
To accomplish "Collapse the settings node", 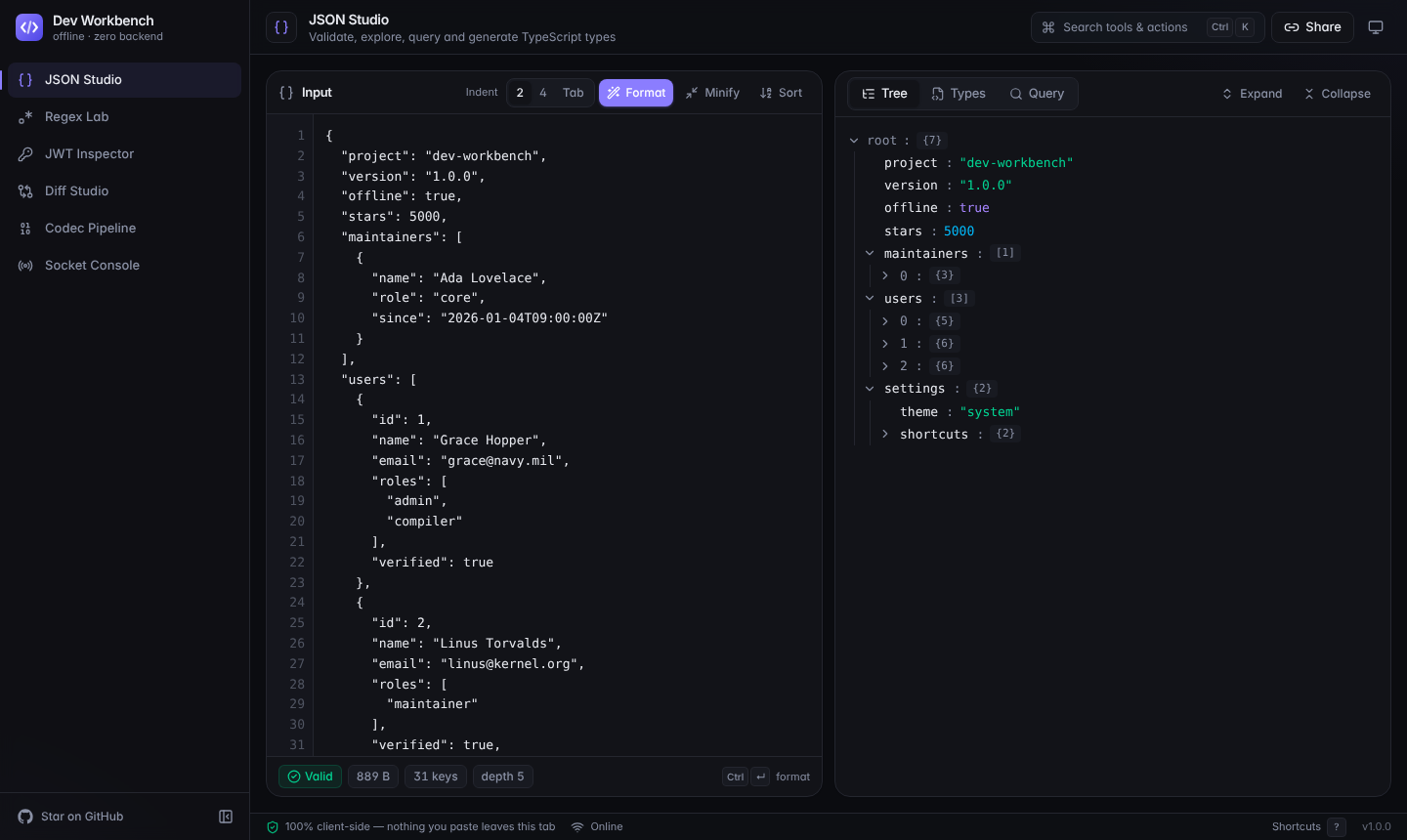I will click(870, 389).
